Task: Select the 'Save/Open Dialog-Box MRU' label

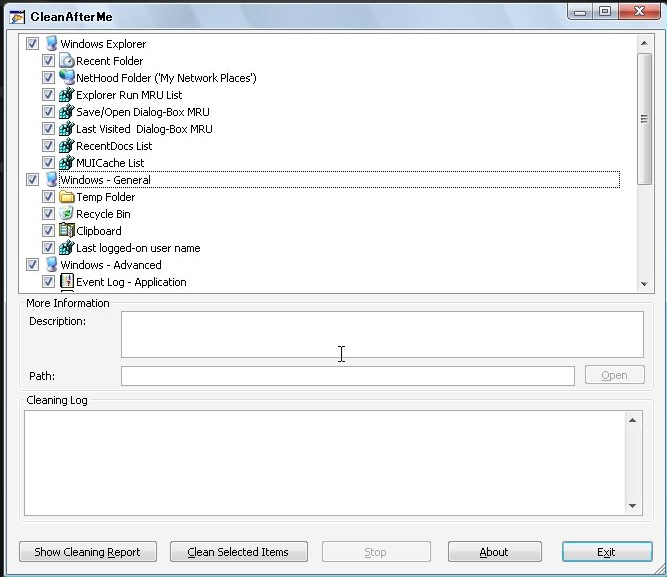Action: click(143, 112)
